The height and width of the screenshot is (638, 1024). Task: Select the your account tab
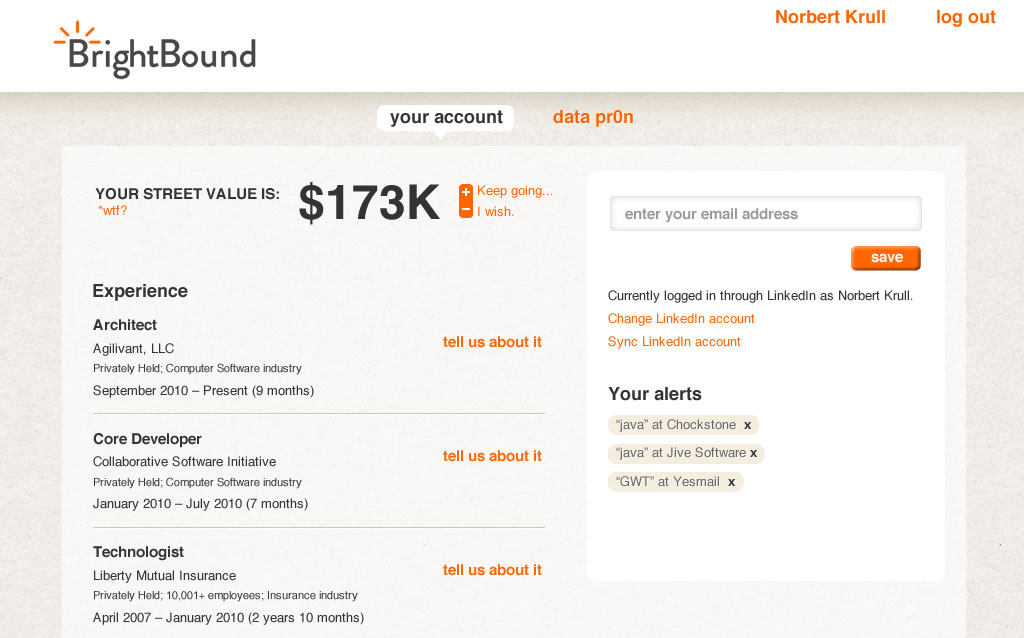coord(446,118)
